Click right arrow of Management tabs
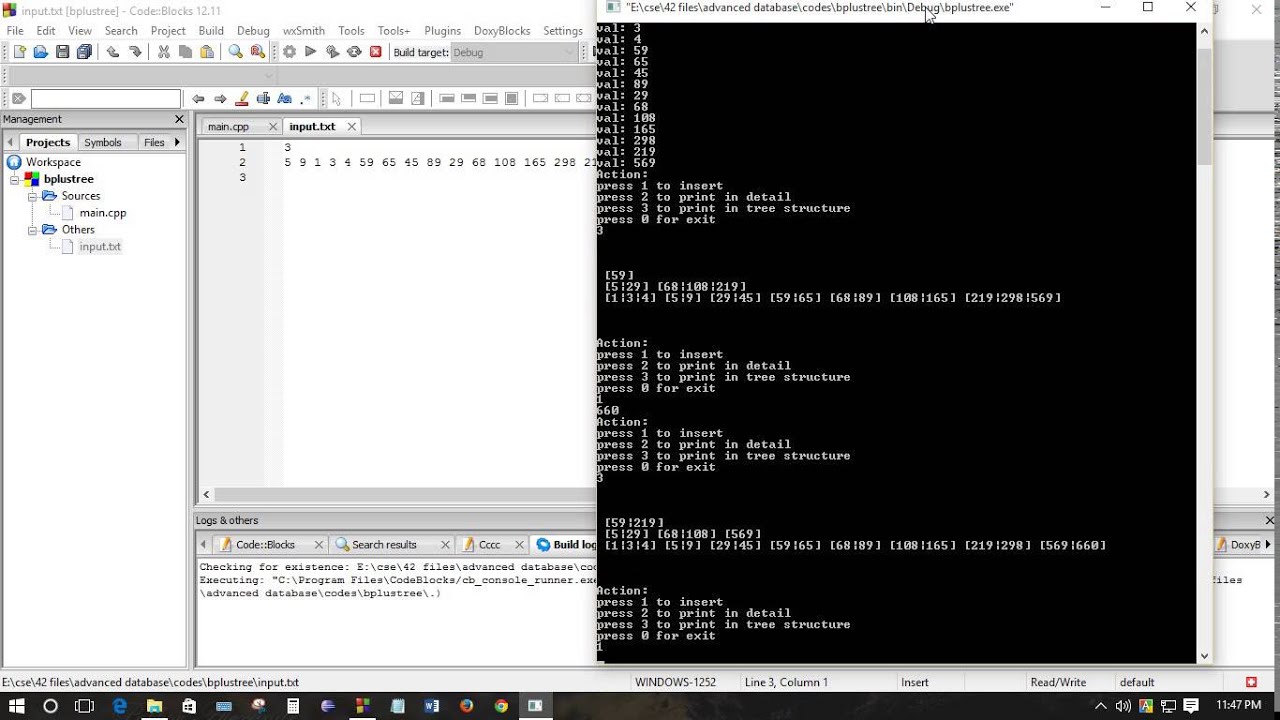This screenshot has height=720, width=1280. pyautogui.click(x=178, y=142)
